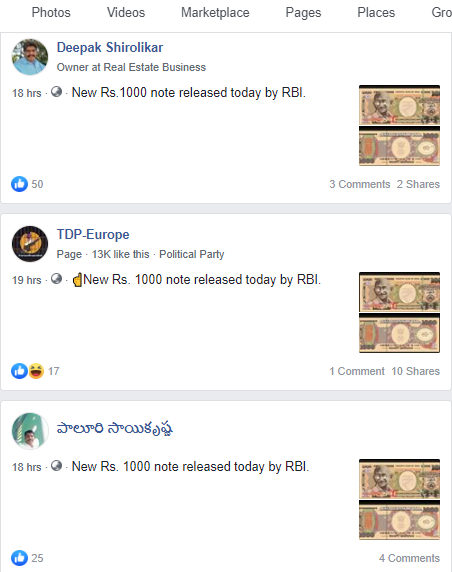Image resolution: width=452 pixels, height=572 pixels.
Task: Open the Marketplace tab
Action: coord(215,13)
